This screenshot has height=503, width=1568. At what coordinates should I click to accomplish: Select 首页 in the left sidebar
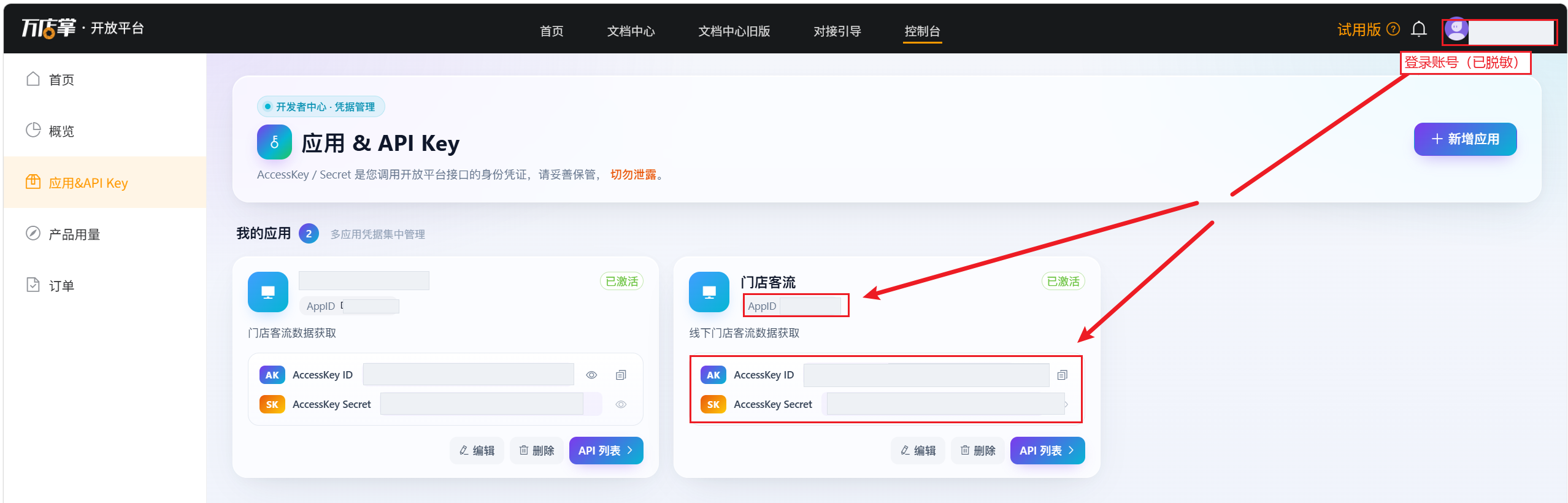[105, 80]
